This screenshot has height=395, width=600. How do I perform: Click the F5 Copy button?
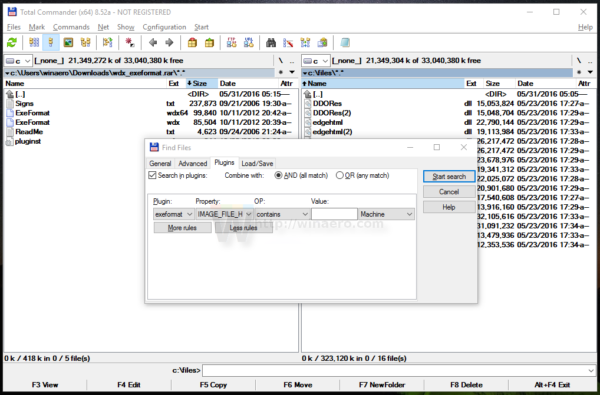[x=213, y=385]
